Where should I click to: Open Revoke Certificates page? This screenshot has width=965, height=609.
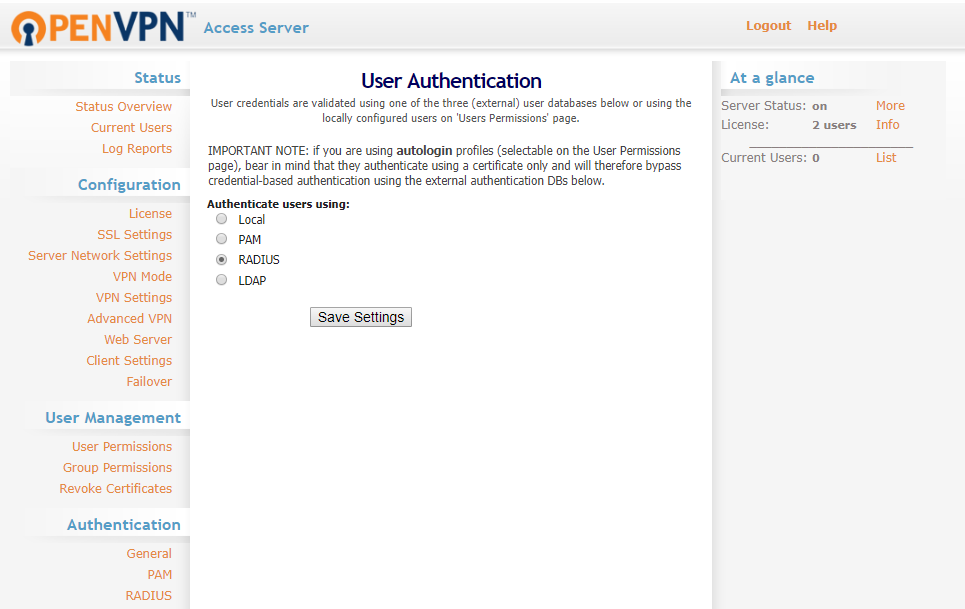coord(116,488)
